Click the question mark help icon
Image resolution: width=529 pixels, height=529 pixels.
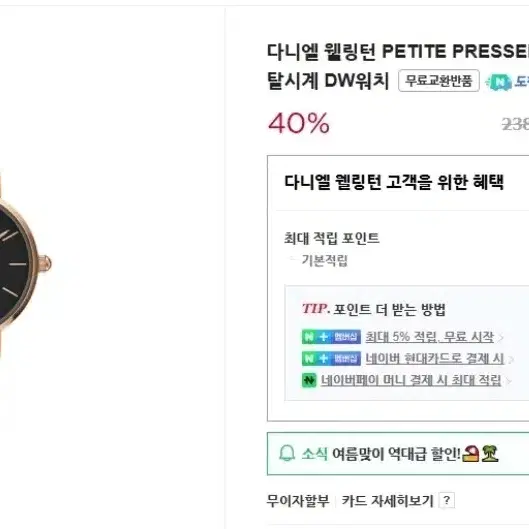[447, 500]
